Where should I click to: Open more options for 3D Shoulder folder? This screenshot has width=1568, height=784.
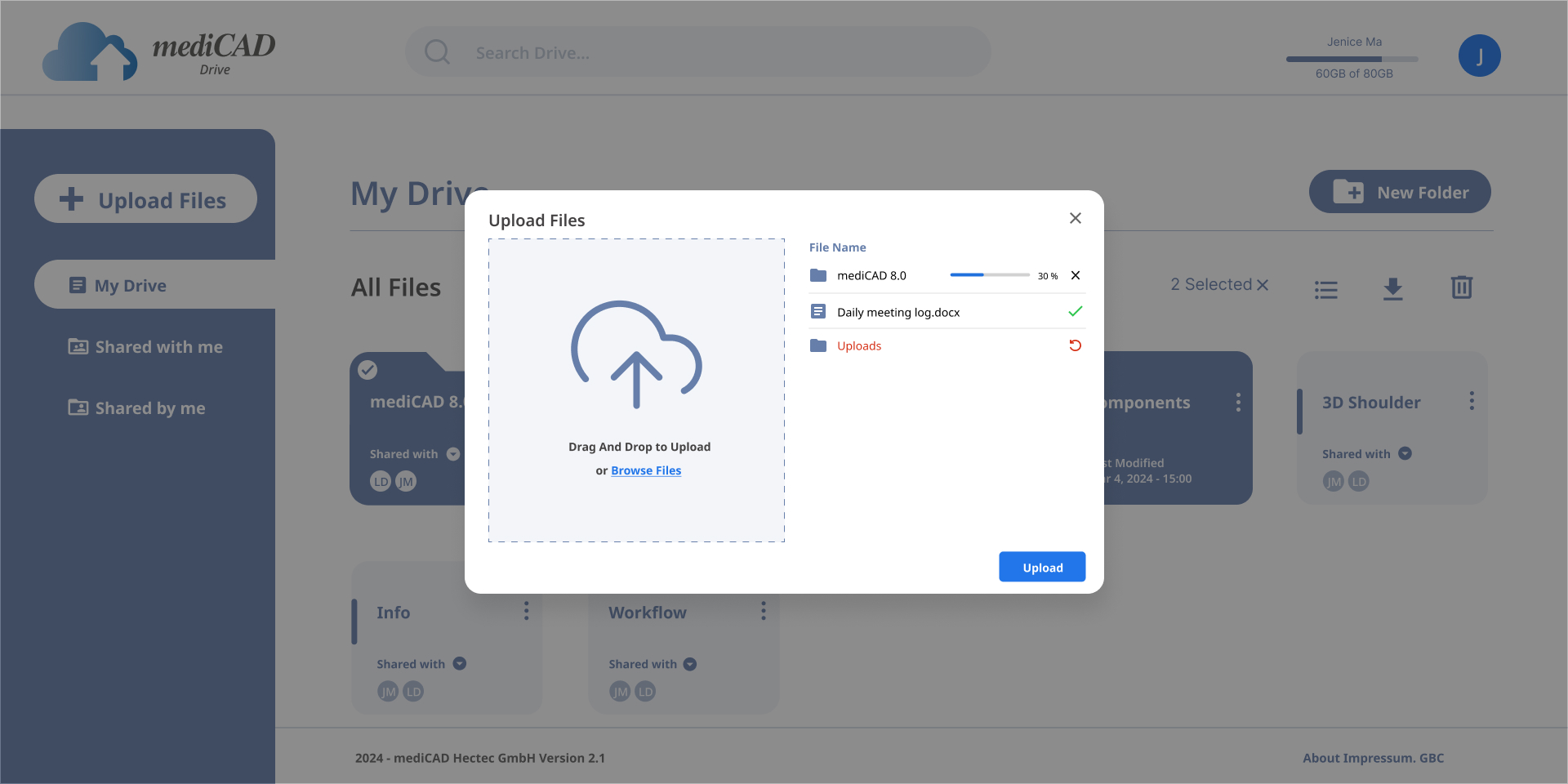pos(1472,401)
